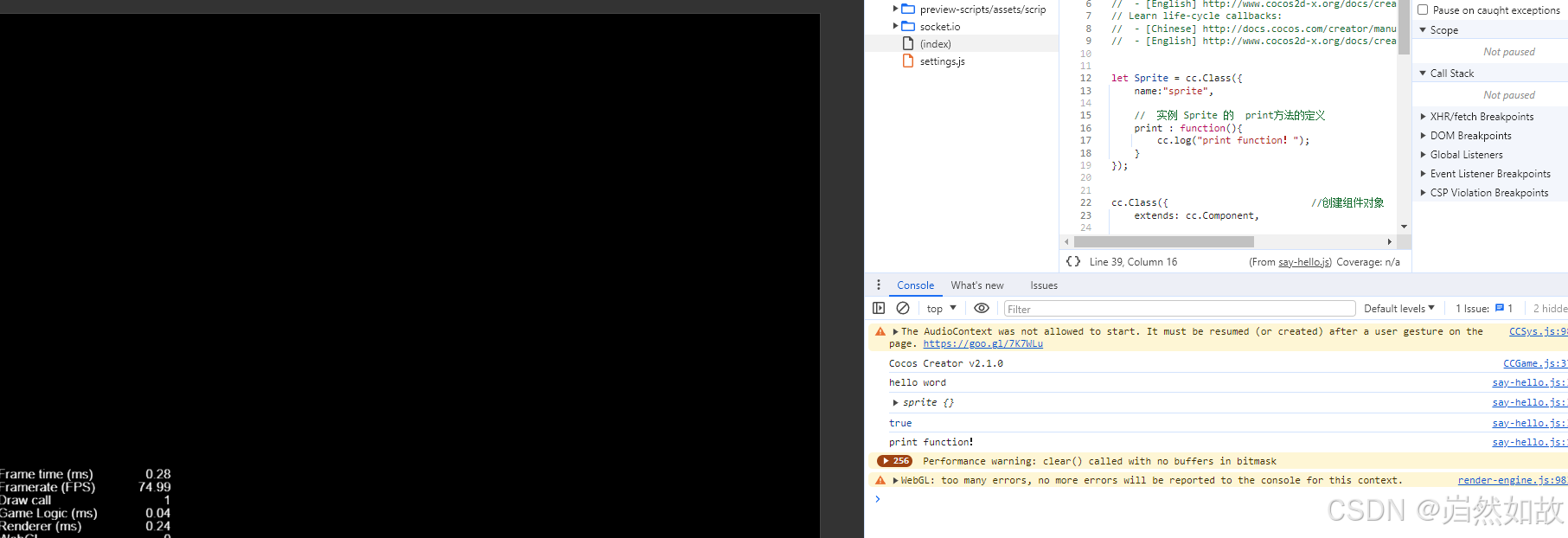The width and height of the screenshot is (1568, 538).
Task: Collapse the Scope section
Action: pos(1423,29)
